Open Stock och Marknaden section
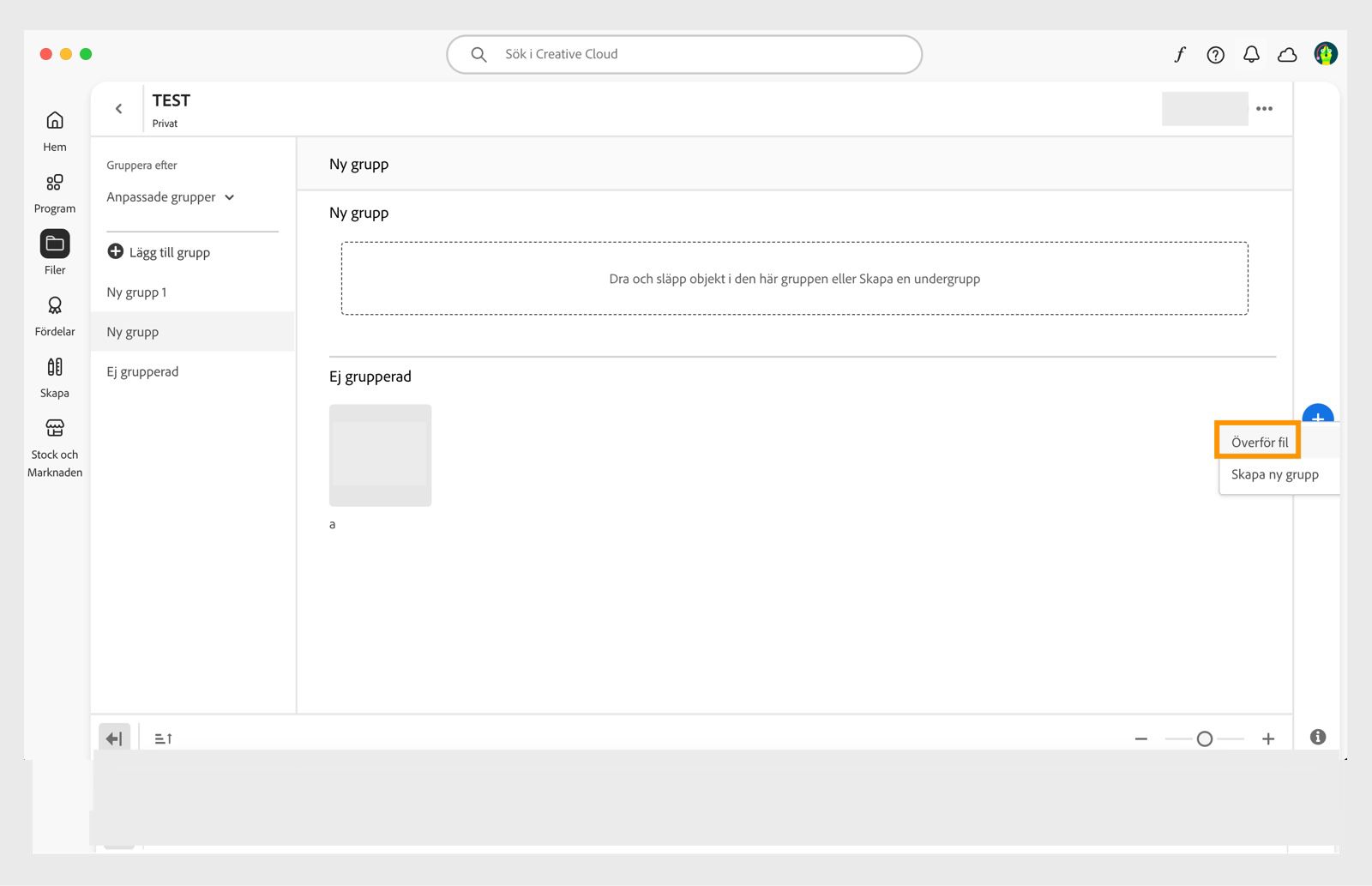This screenshot has height=886, width=1372. pos(55,449)
